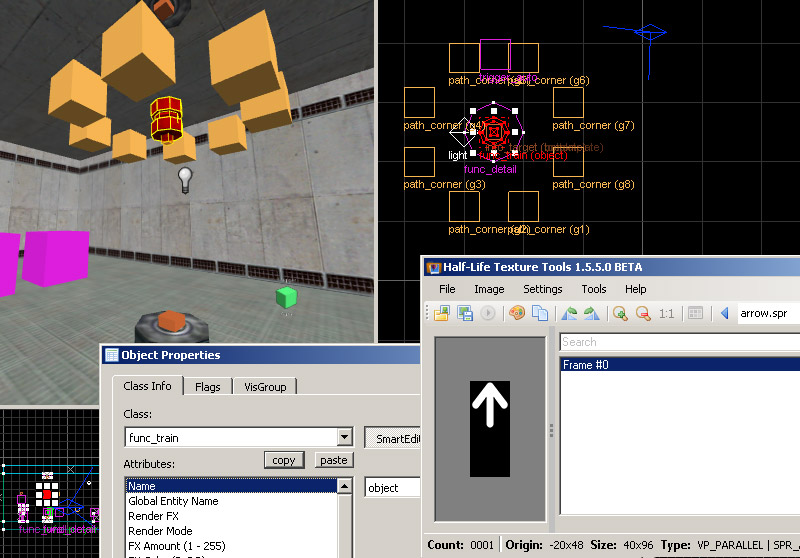Click the light bulb entity in 3D view
The width and height of the screenshot is (800, 558).
185,180
